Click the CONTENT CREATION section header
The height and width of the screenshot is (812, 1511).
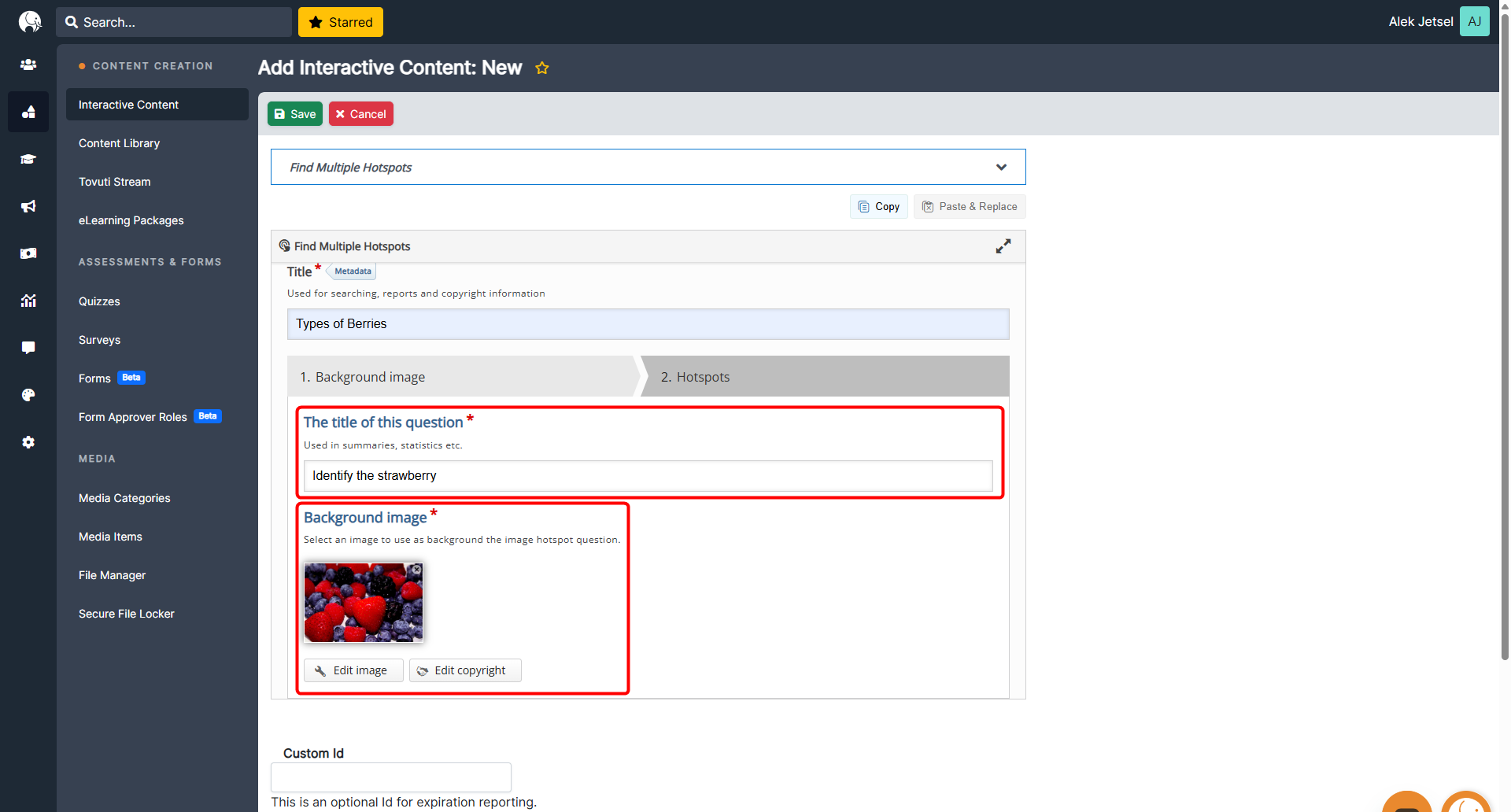[153, 66]
